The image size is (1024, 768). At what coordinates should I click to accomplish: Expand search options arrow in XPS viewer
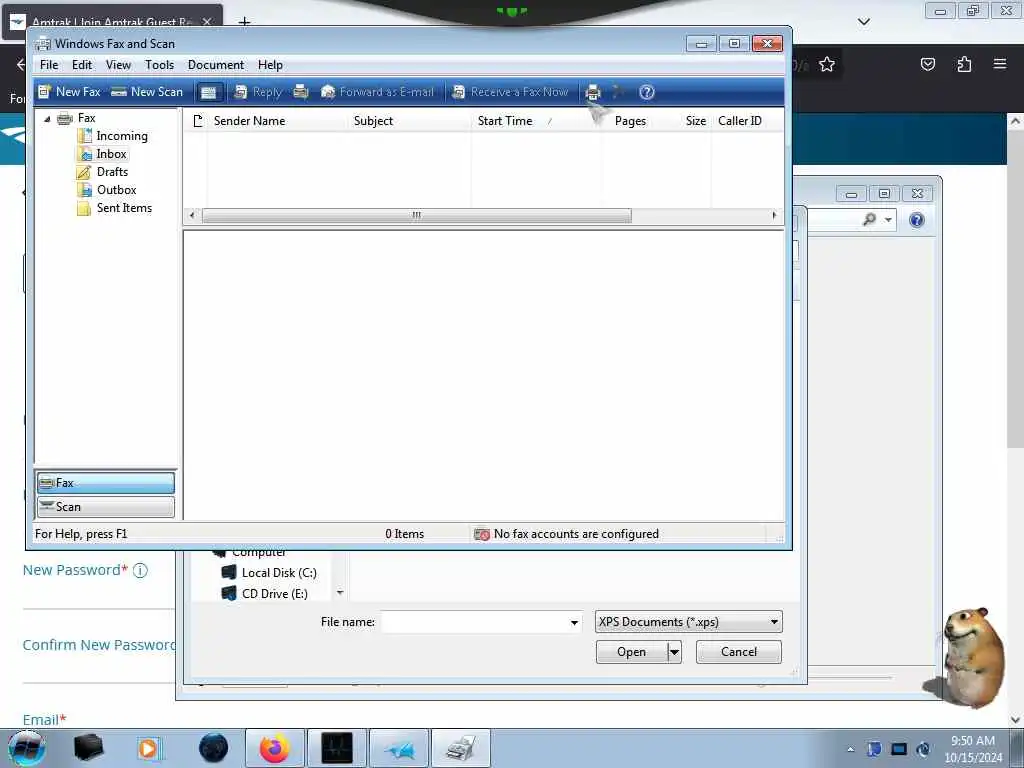tap(888, 220)
